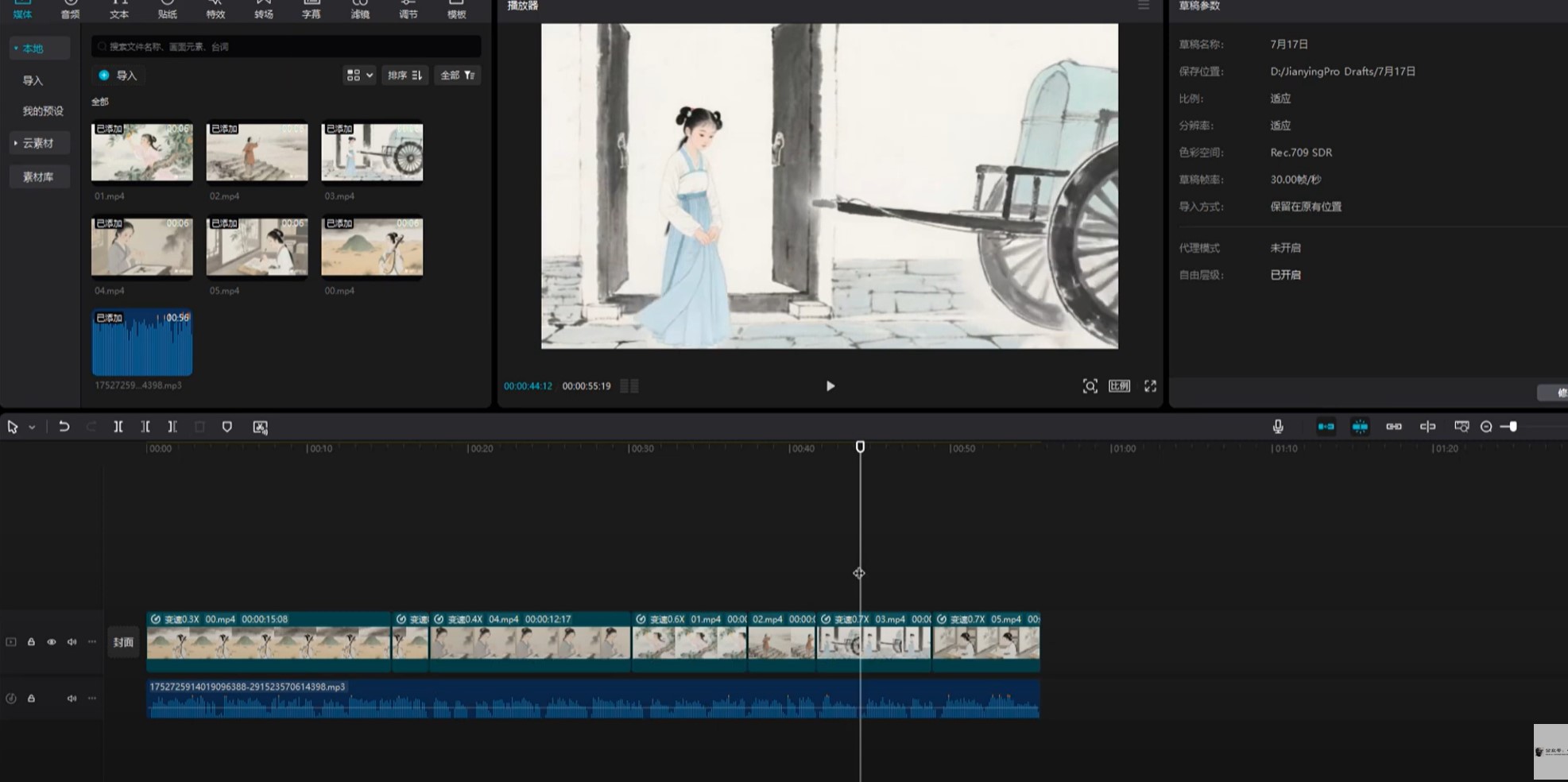1568x782 pixels.
Task: Open the 贴纸 (Stickers) tab
Action: (167, 10)
